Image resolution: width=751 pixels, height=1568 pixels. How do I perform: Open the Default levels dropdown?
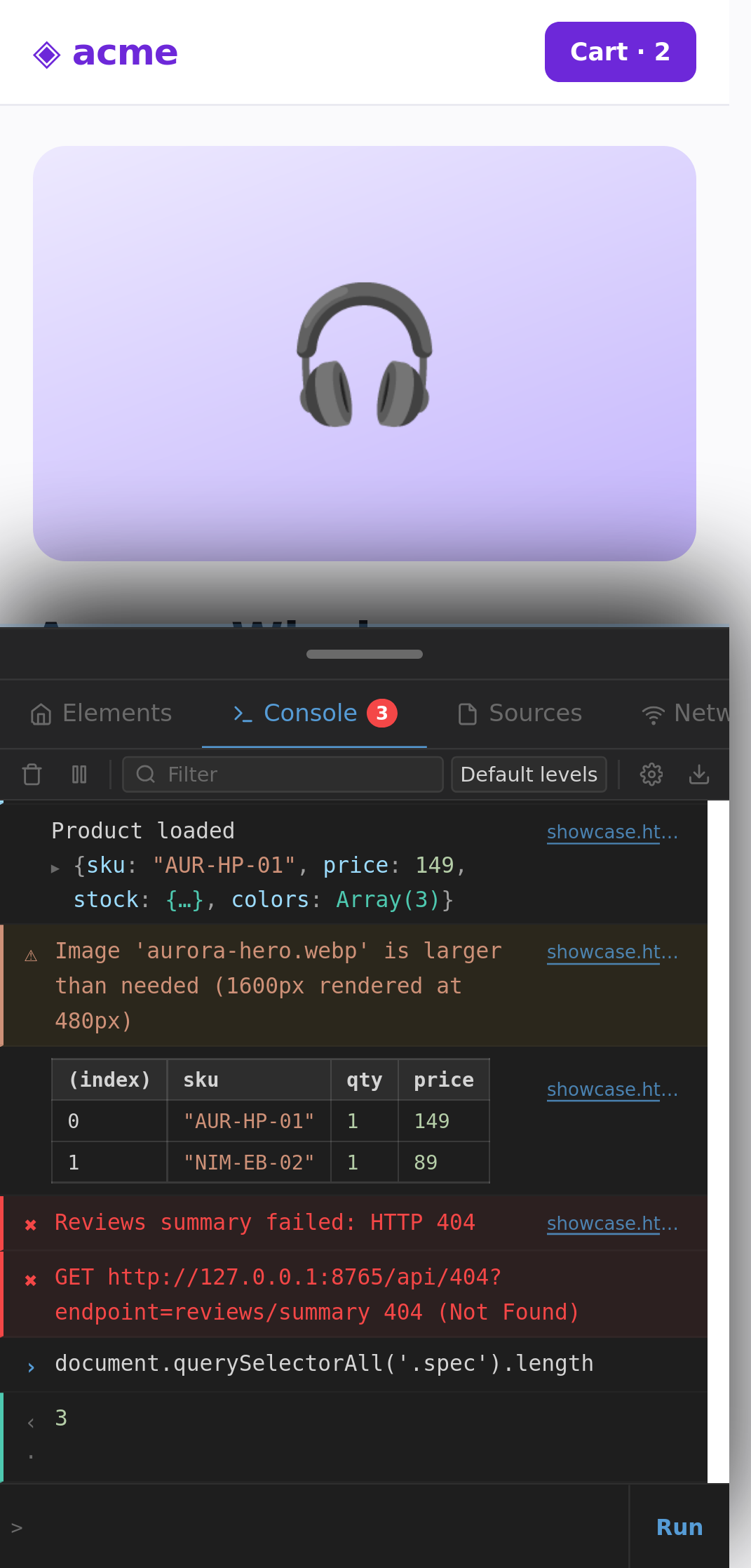click(x=529, y=775)
